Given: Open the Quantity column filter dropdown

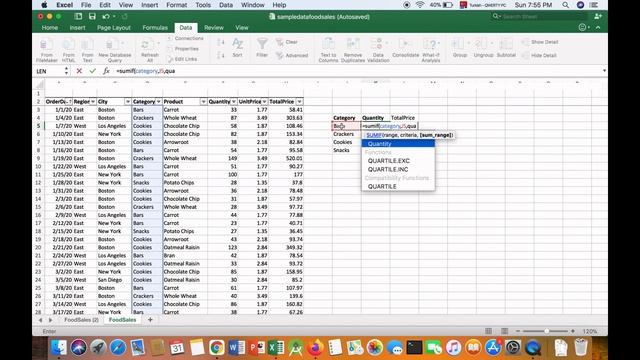Looking at the screenshot, I should [x=234, y=102].
